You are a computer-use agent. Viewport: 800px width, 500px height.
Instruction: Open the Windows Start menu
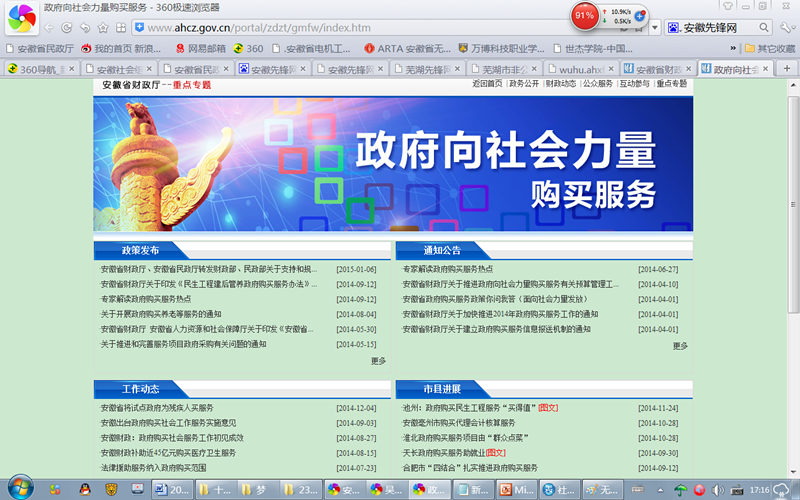tap(20, 488)
